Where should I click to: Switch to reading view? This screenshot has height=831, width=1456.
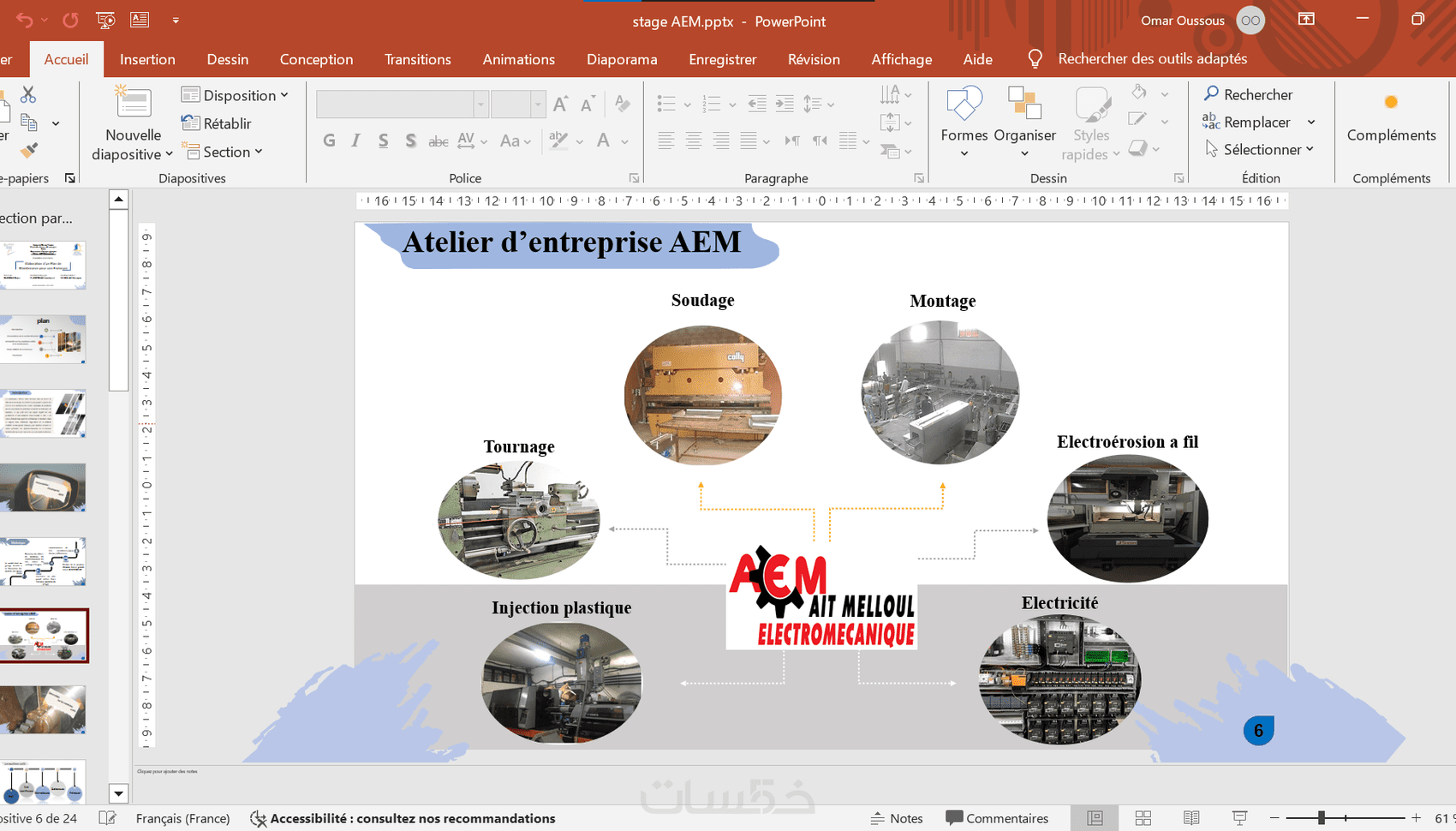[x=1191, y=818]
